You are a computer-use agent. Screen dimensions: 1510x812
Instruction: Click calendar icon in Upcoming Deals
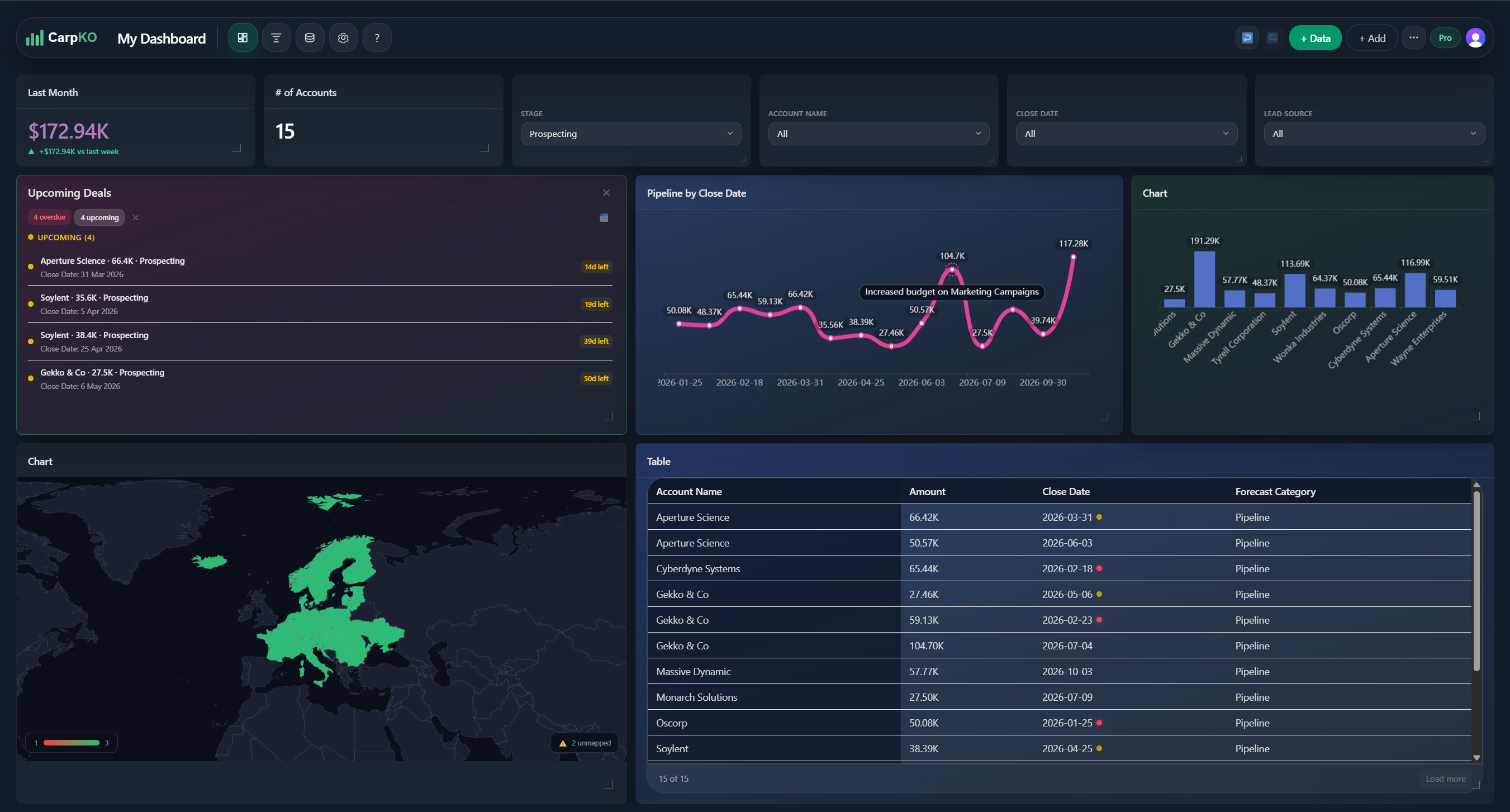(x=604, y=218)
